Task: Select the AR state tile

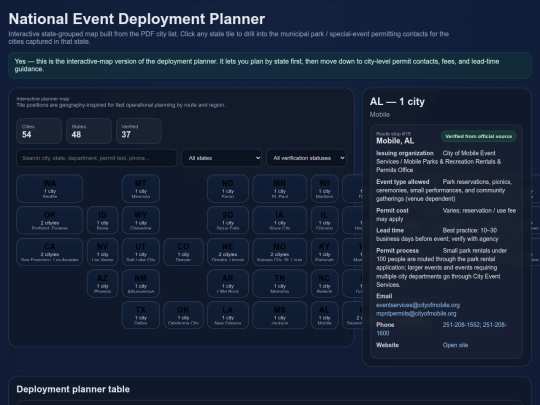Action: [228, 283]
